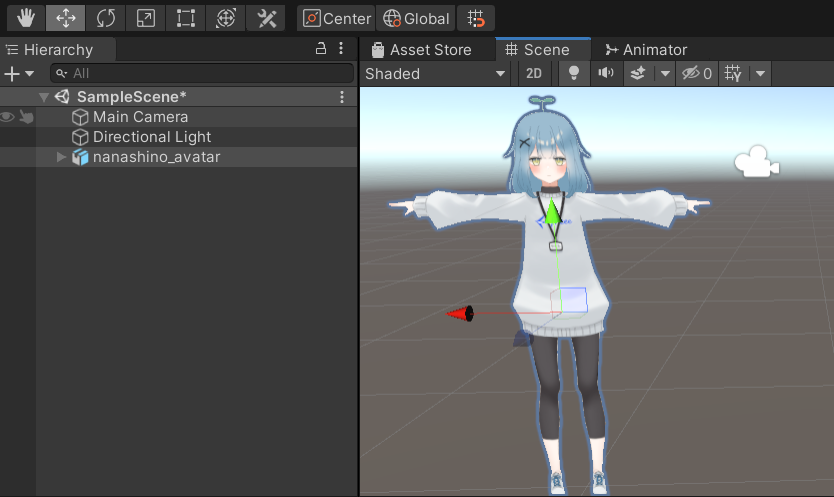Open Hierarchy panel options menu
834x497 pixels.
click(341, 49)
